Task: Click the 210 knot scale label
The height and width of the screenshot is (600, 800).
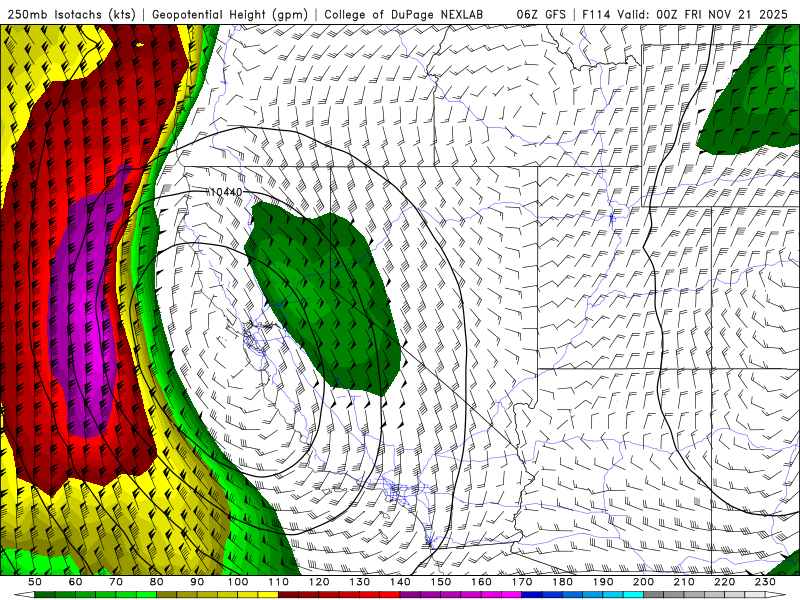Action: (x=684, y=582)
